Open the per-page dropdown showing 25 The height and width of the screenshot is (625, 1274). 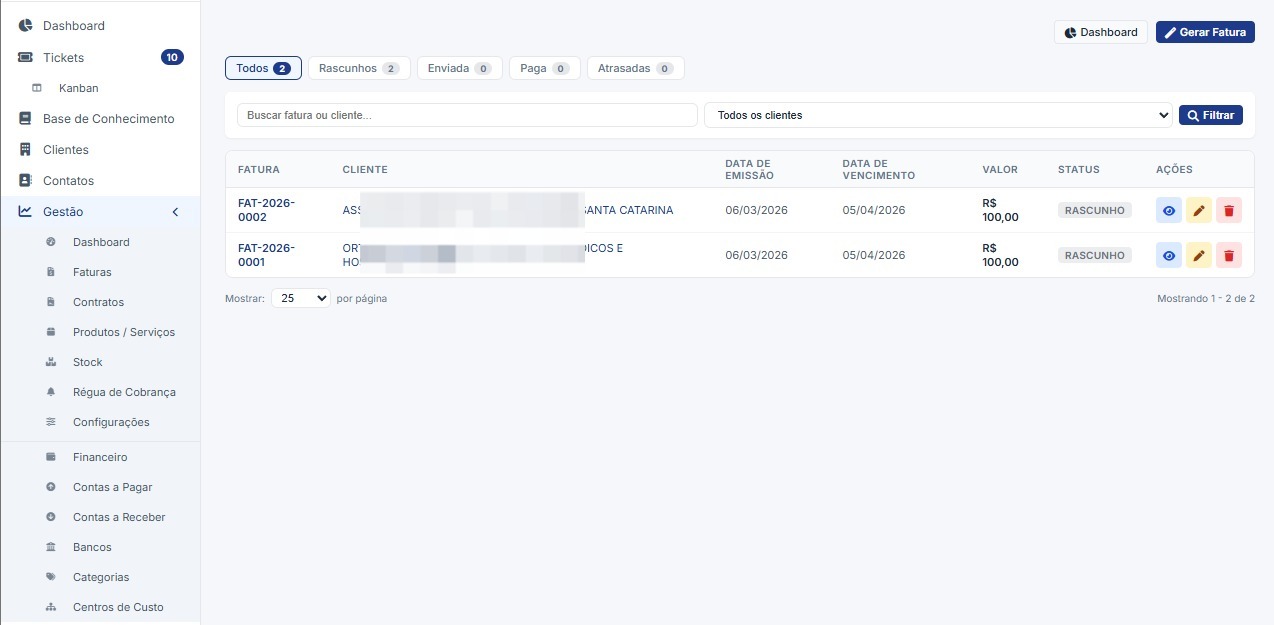[x=301, y=298]
